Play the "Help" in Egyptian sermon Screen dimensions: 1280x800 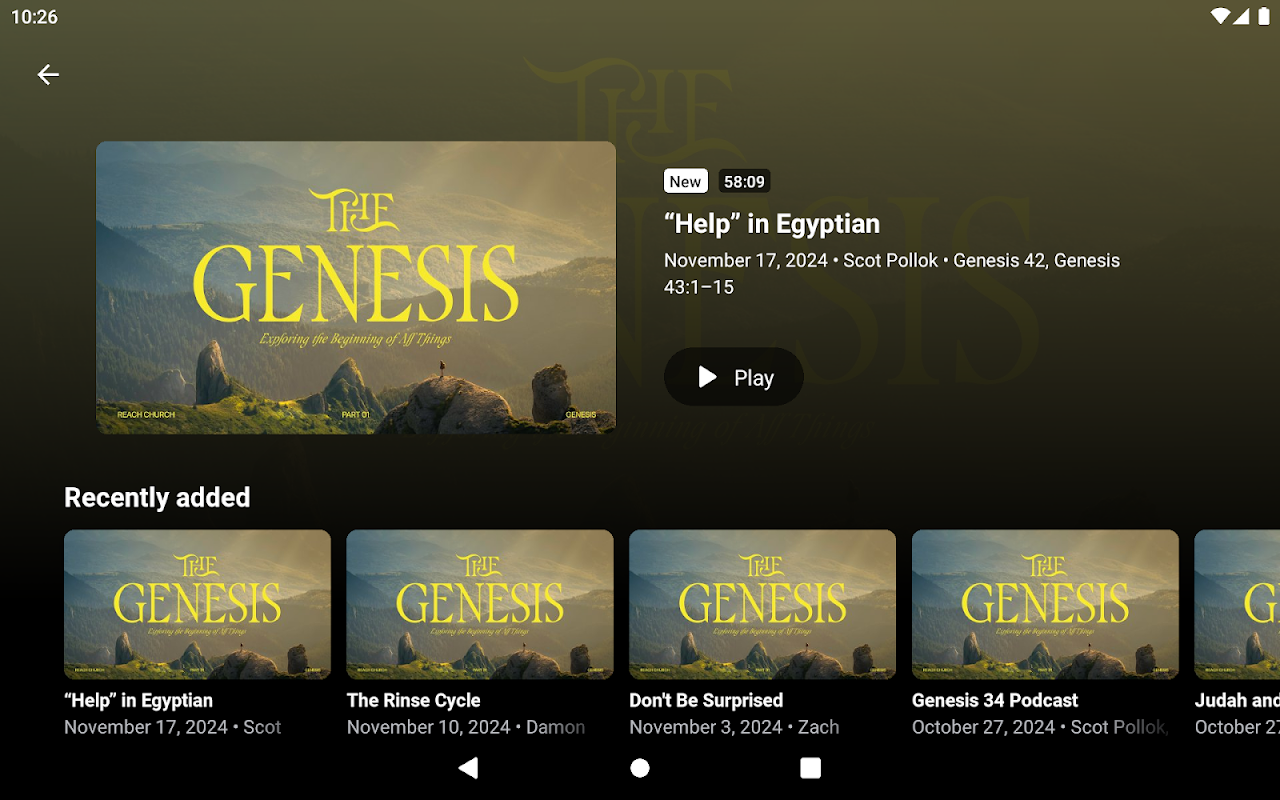pyautogui.click(x=734, y=377)
